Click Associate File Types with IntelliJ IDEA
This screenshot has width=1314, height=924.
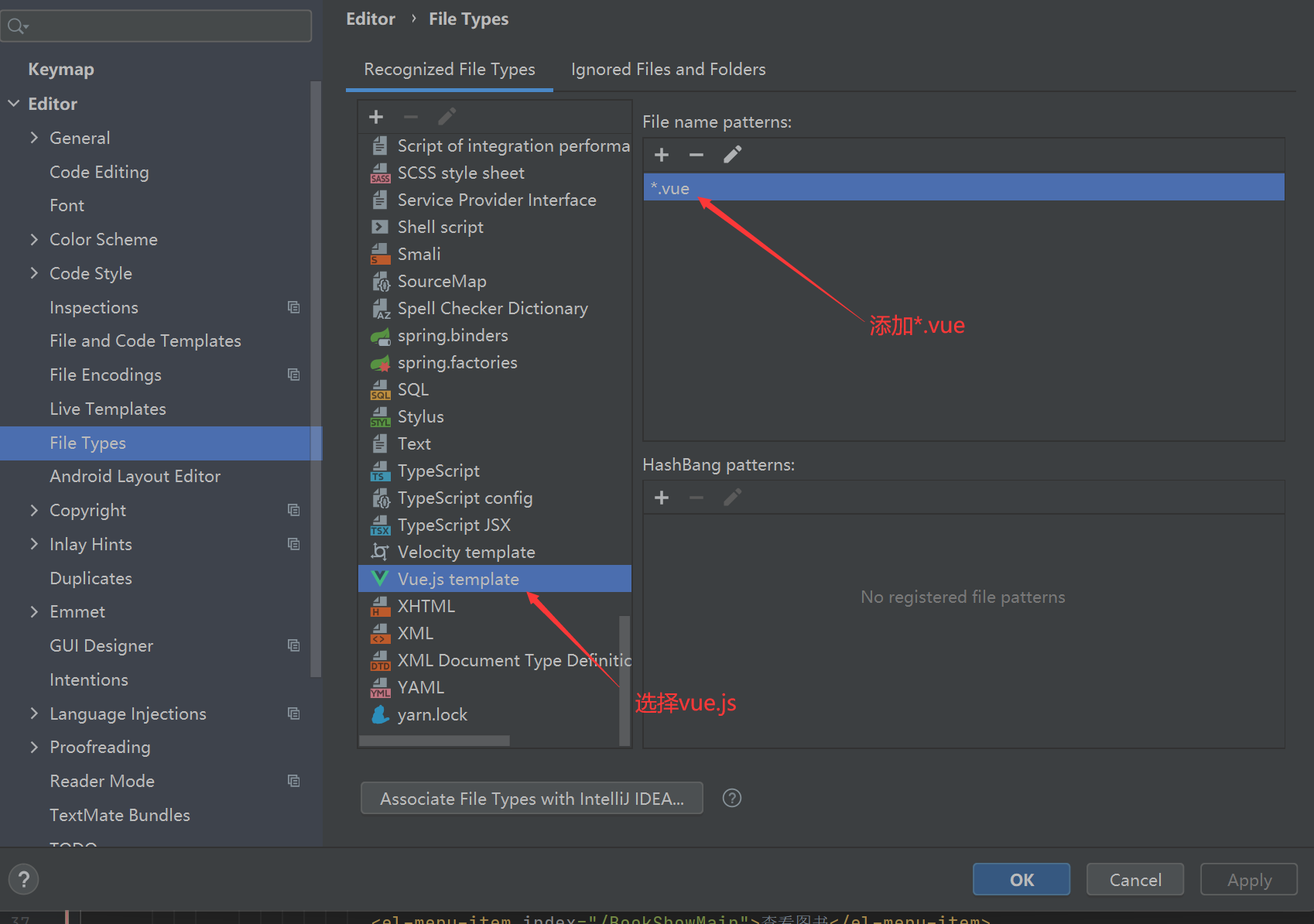(x=532, y=798)
